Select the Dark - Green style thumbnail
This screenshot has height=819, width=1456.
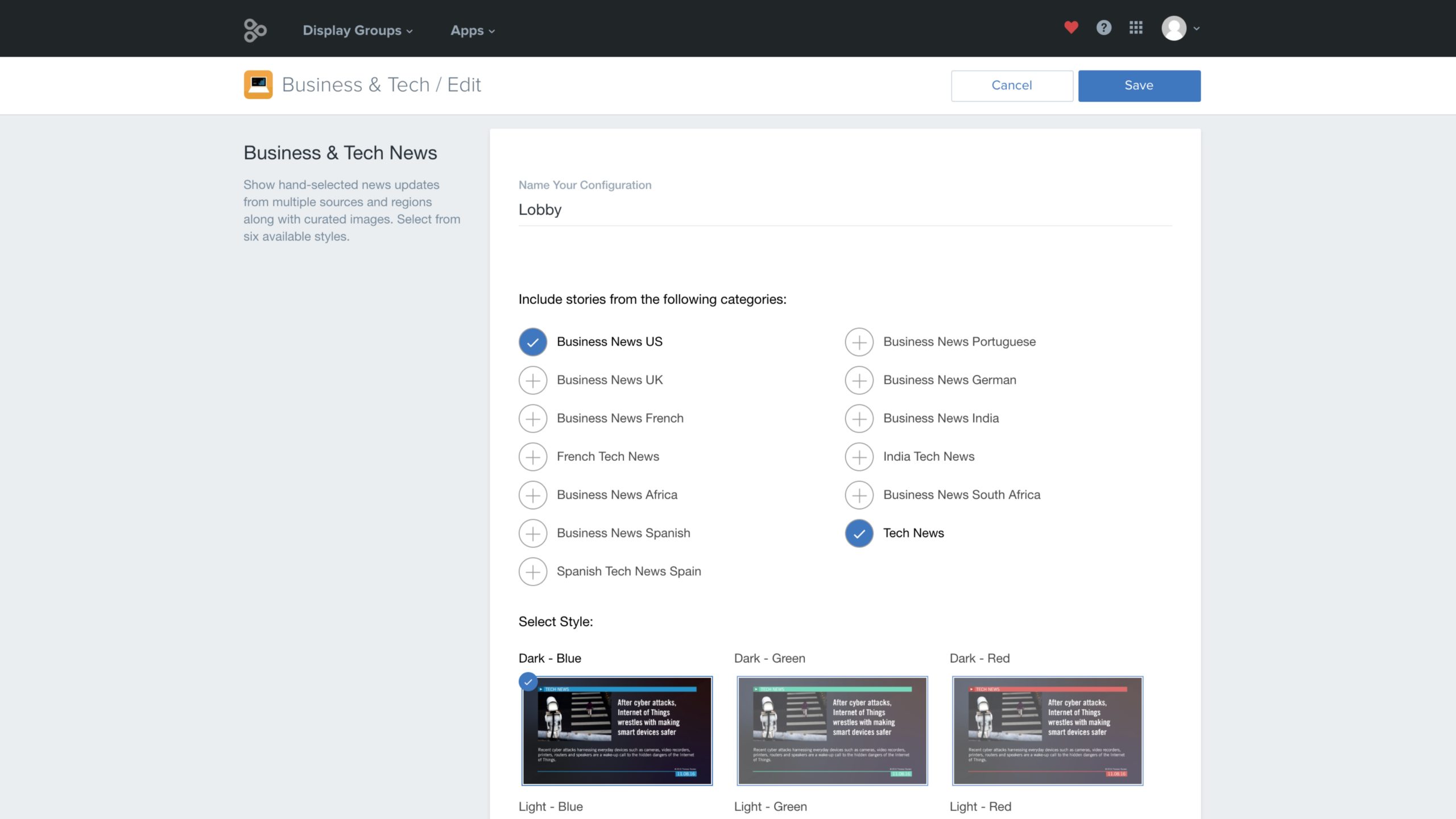[x=832, y=730]
